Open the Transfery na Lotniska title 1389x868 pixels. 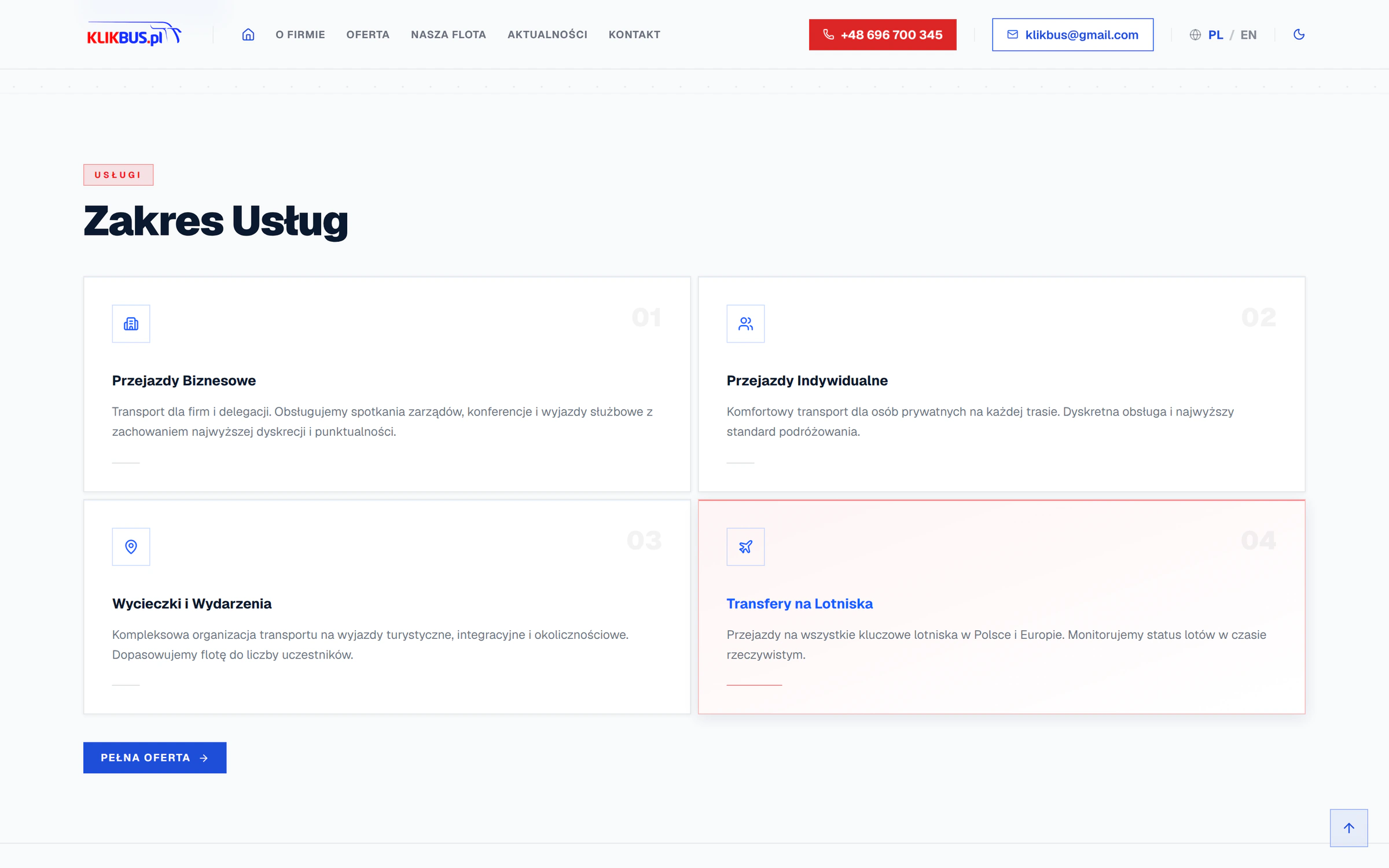coord(799,604)
